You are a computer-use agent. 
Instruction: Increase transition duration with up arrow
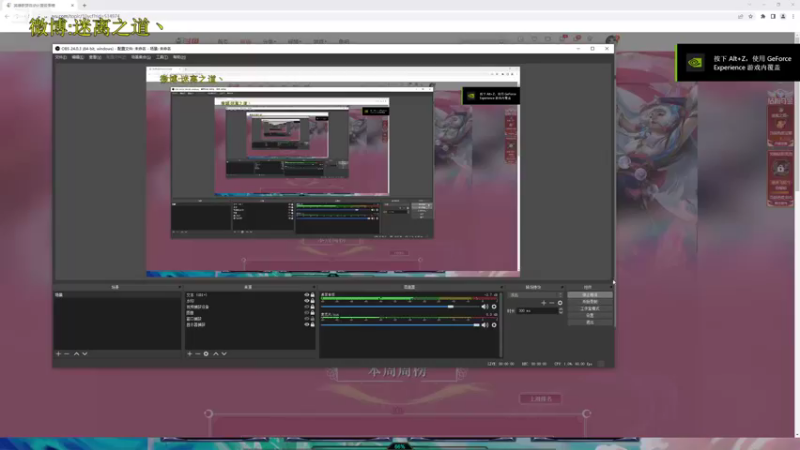pos(561,309)
